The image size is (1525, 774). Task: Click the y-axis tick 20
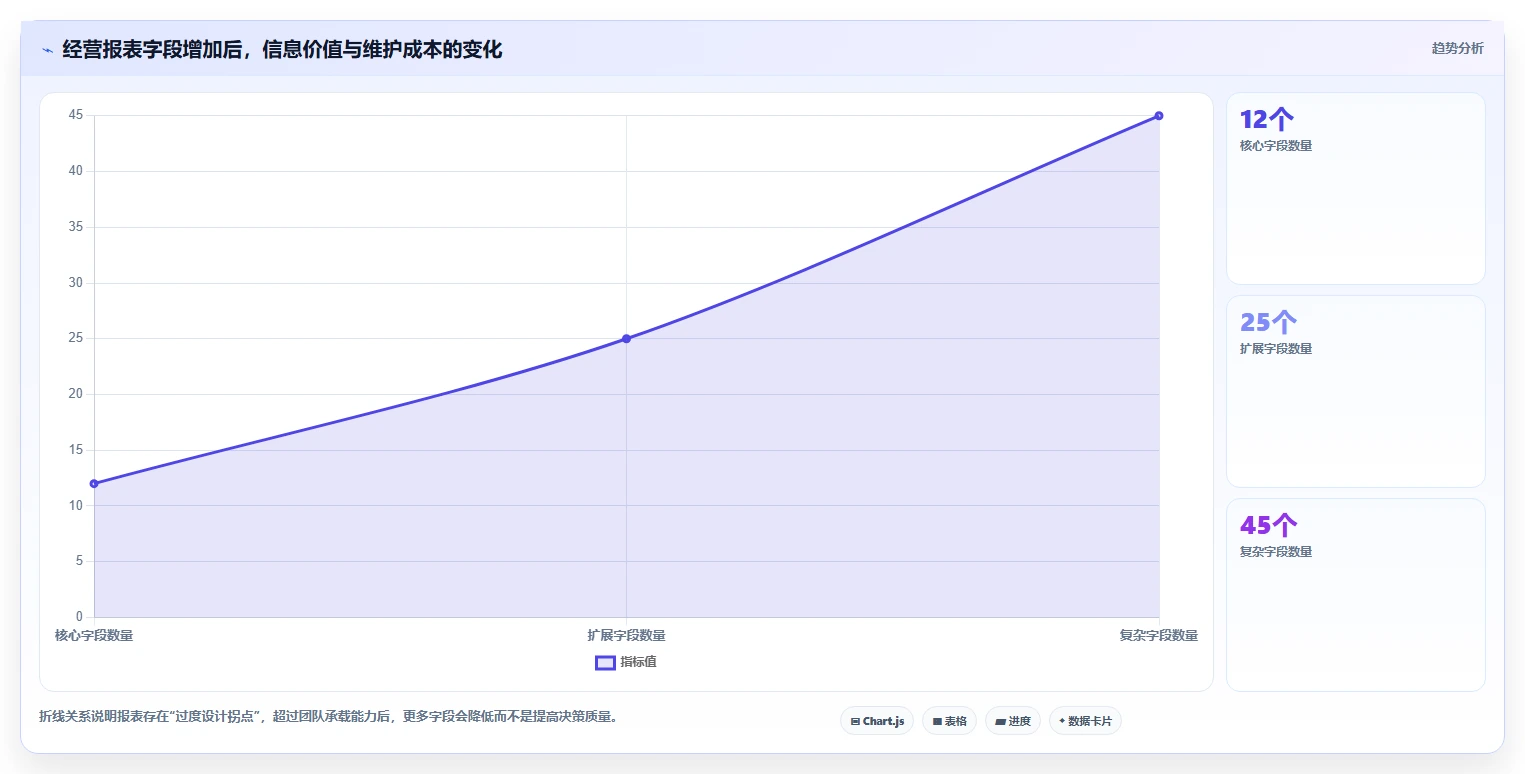[x=75, y=394]
